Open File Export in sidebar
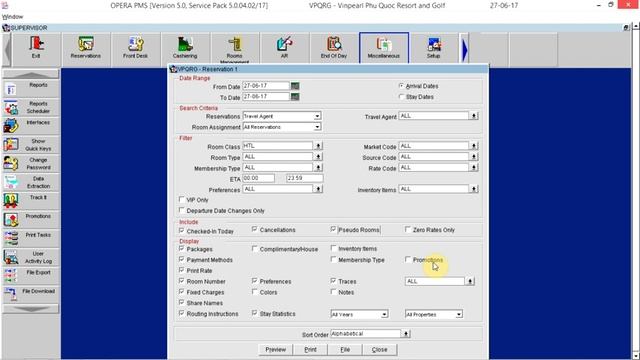Screen dimensions: 640x360 pyautogui.click(x=31, y=276)
